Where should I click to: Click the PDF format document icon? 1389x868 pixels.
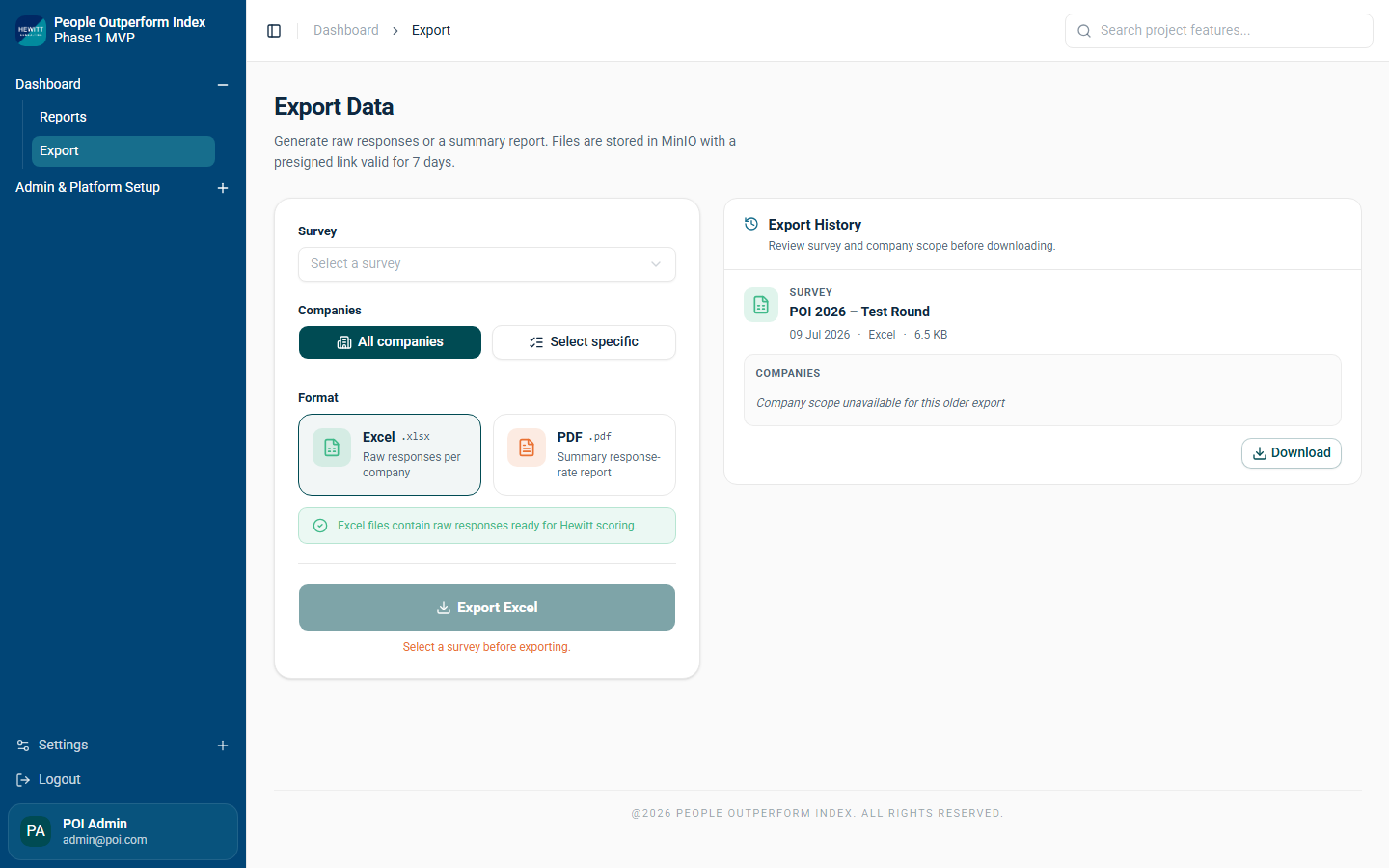[527, 448]
